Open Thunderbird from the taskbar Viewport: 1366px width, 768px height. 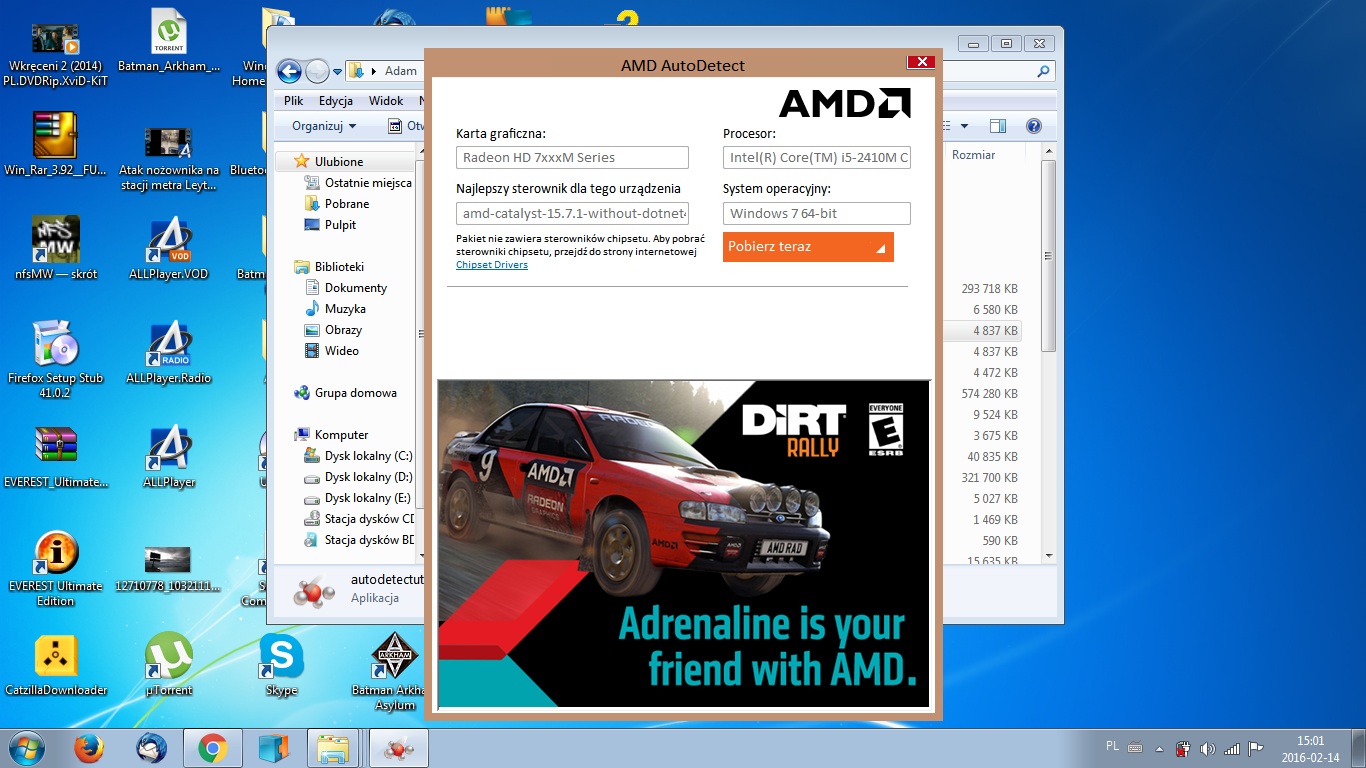pyautogui.click(x=152, y=747)
